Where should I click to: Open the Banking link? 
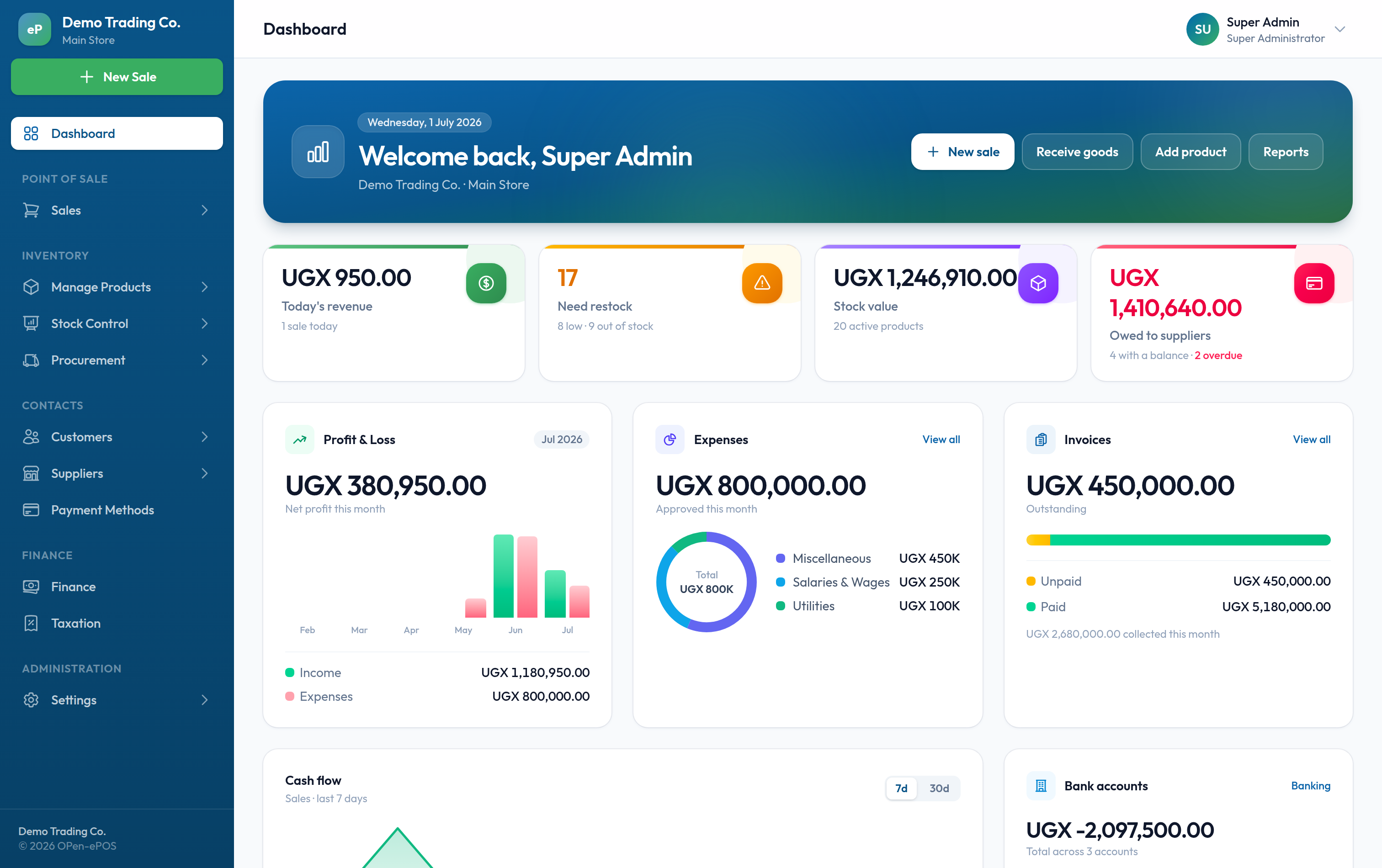click(x=1310, y=786)
